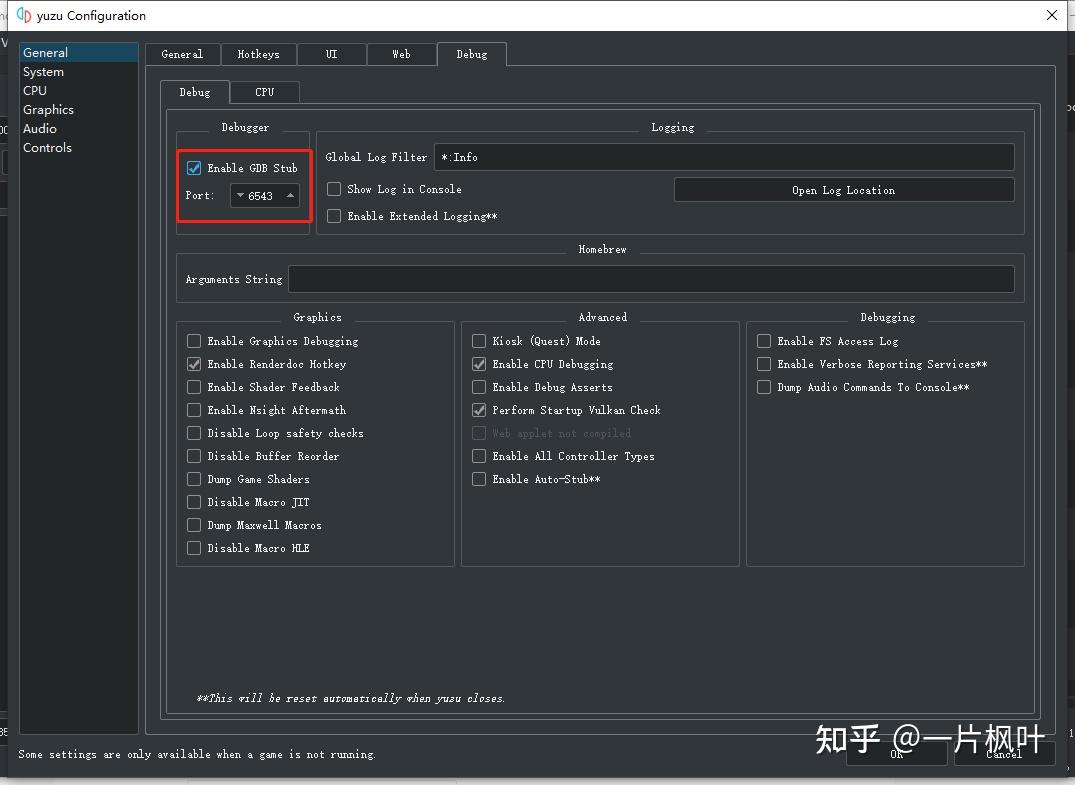Switch to the Web tab
This screenshot has width=1075, height=785.
tap(401, 54)
